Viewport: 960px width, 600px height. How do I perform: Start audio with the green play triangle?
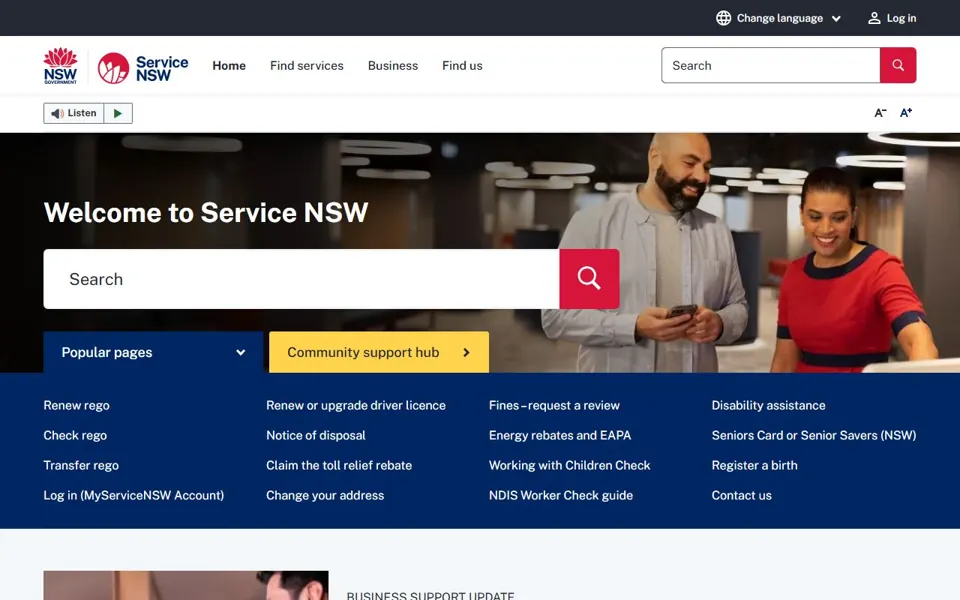(x=118, y=113)
